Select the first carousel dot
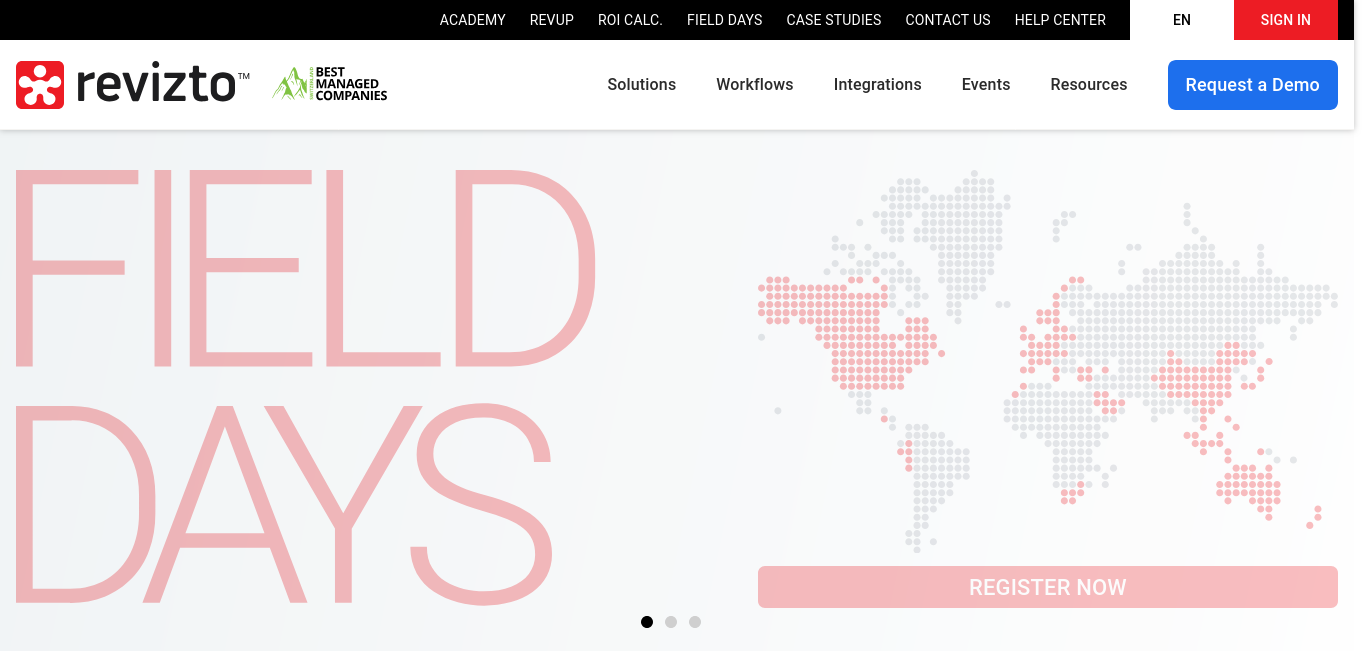The width and height of the screenshot is (1366, 651). click(647, 622)
